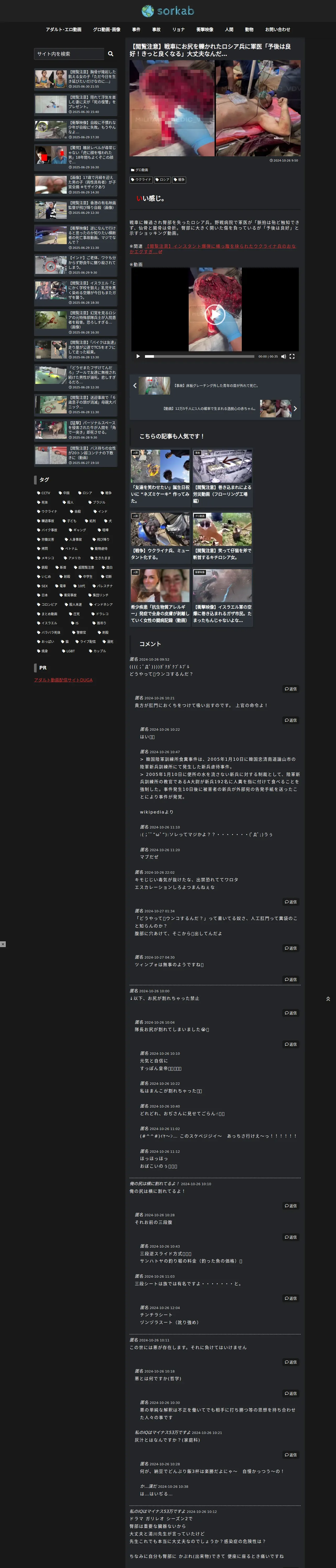Seek along the video progress bar
The width and height of the screenshot is (336, 1568).
tap(199, 356)
